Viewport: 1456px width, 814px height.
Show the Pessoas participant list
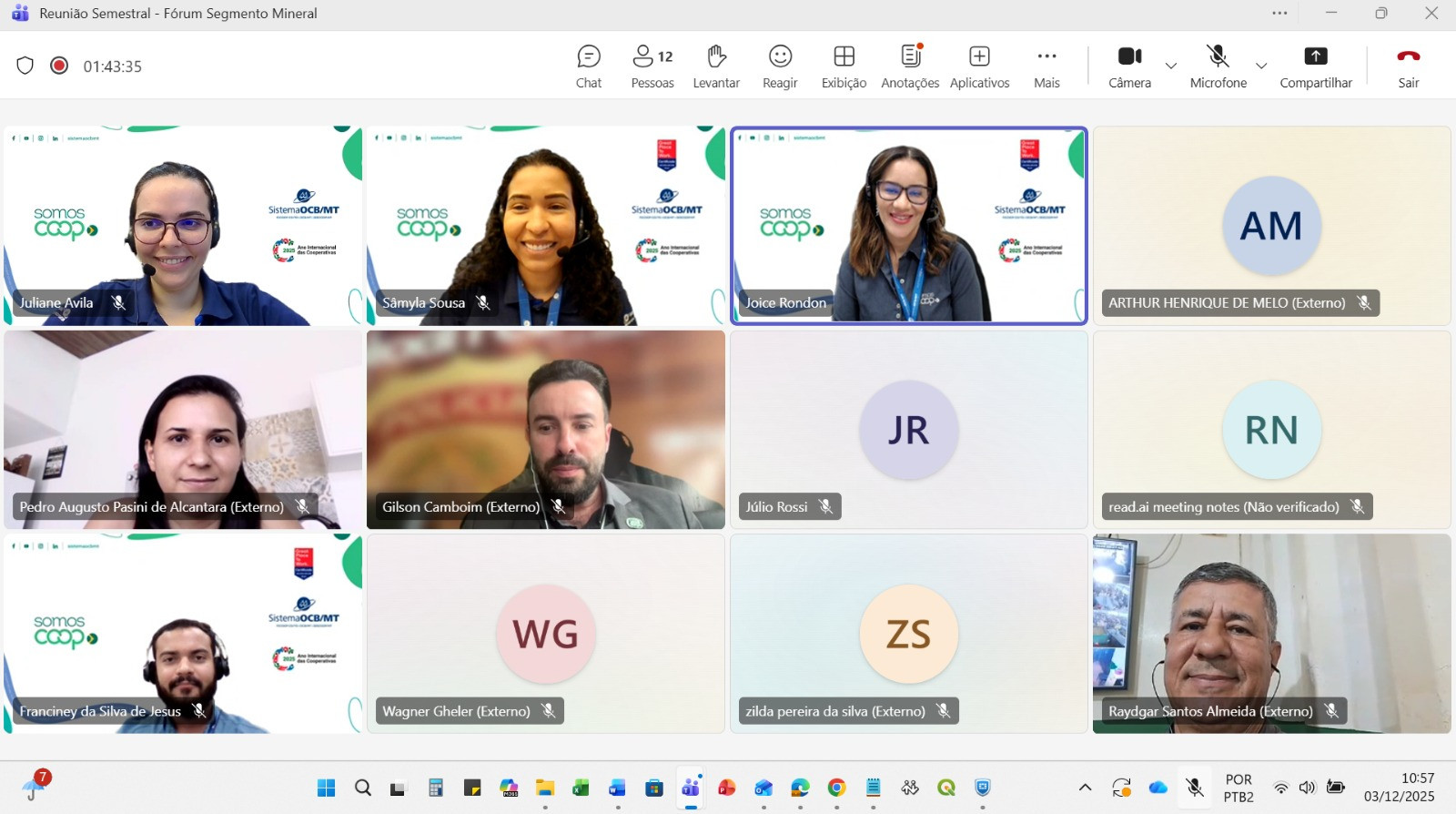[x=652, y=66]
